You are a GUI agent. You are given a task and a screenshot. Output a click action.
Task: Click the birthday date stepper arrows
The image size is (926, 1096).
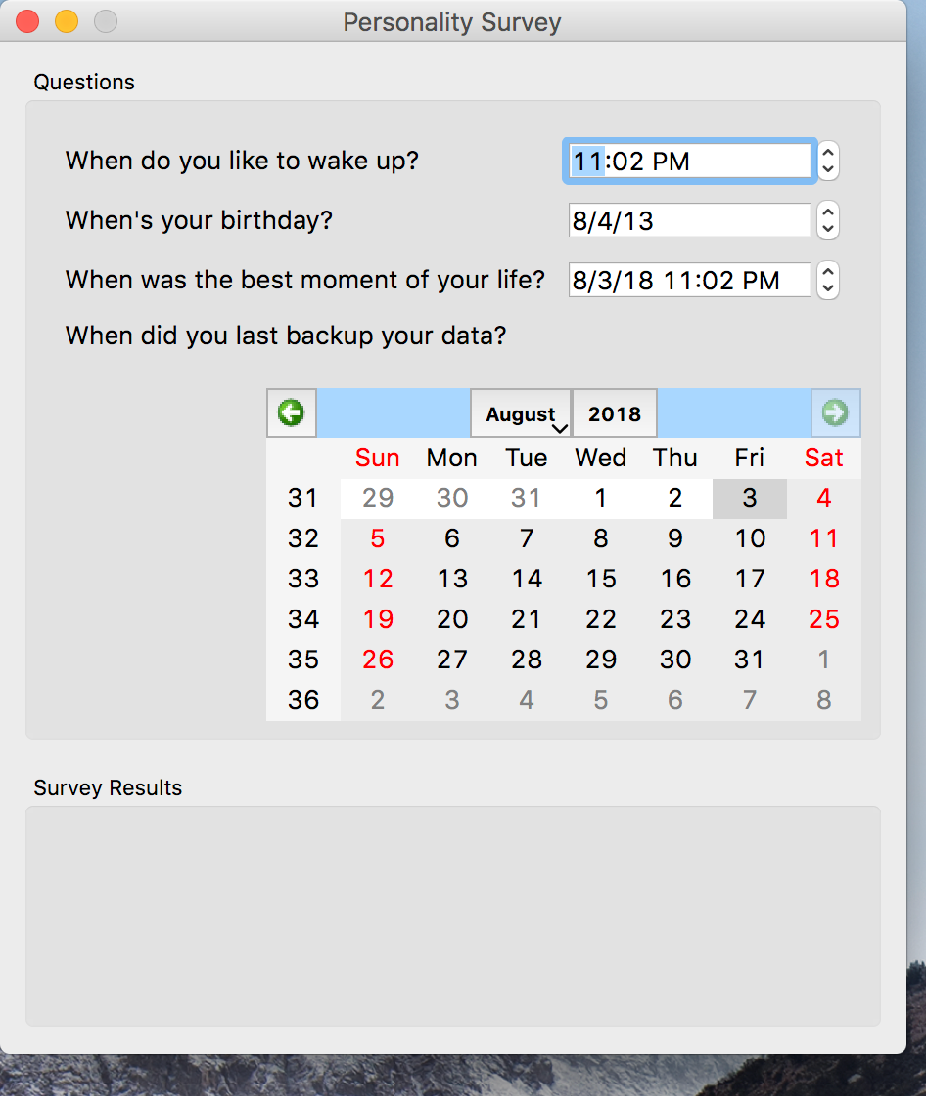828,221
